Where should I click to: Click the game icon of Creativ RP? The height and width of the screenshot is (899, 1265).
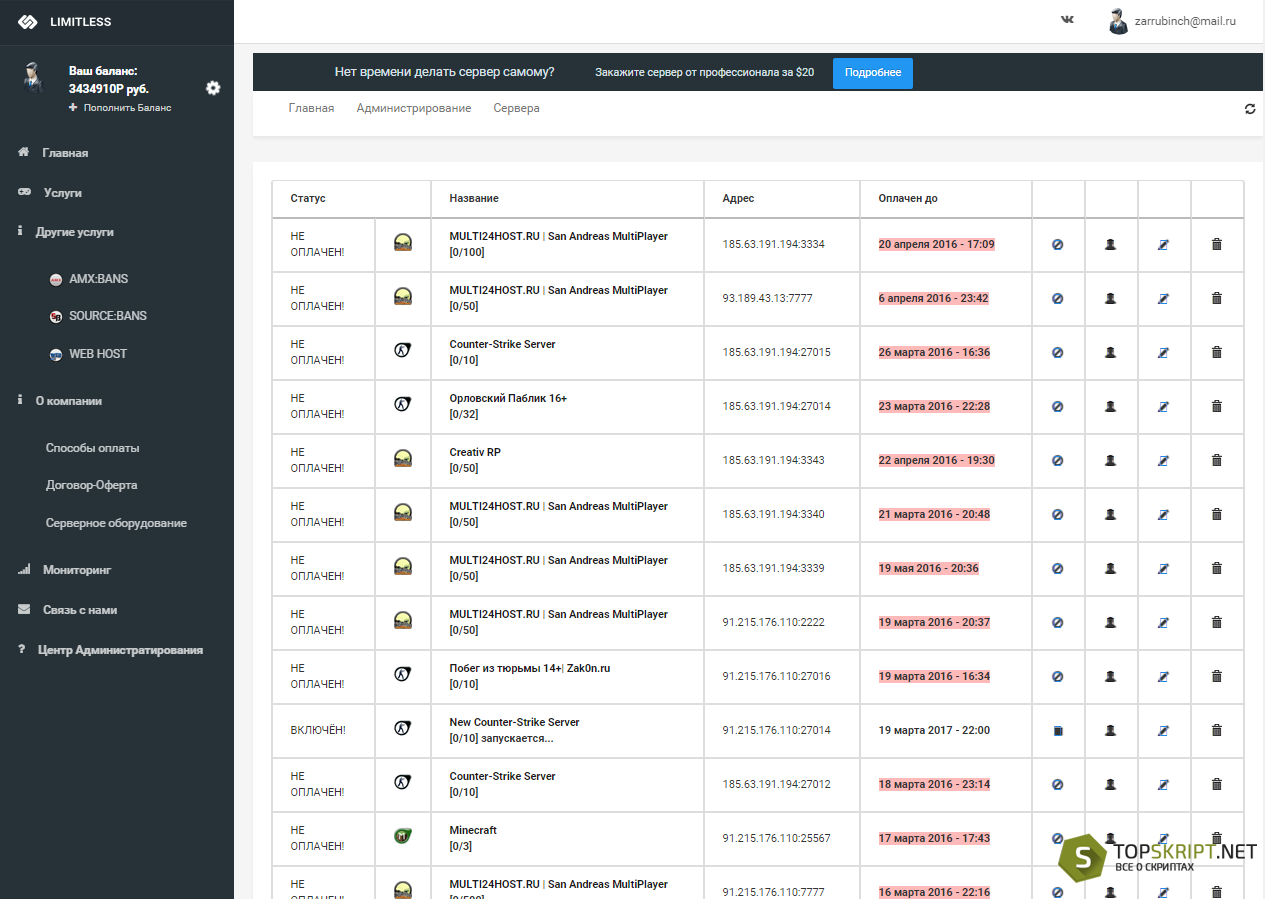point(403,458)
